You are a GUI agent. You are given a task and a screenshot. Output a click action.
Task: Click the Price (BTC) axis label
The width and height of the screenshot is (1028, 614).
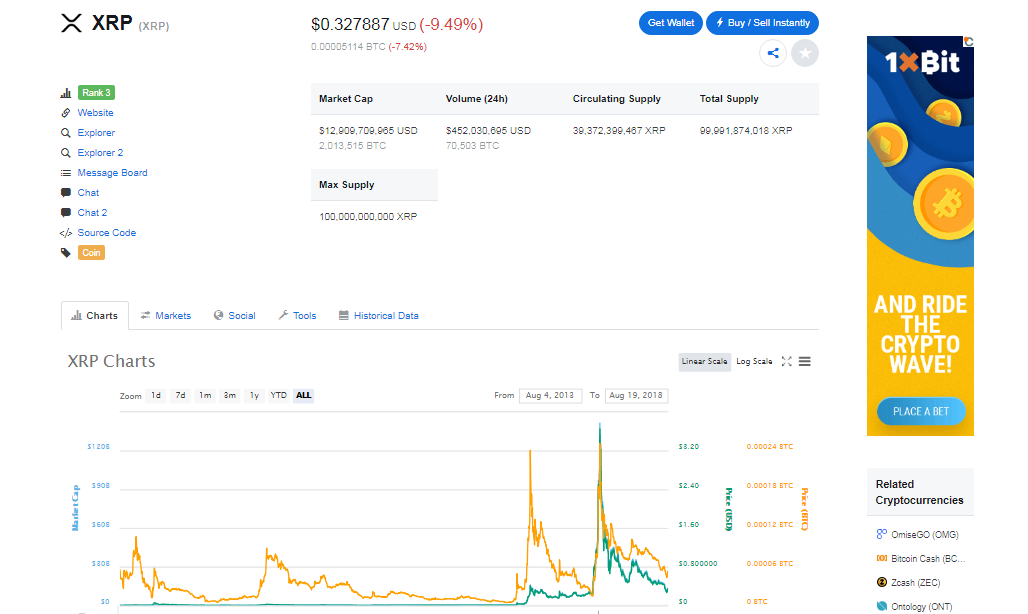coord(804,509)
